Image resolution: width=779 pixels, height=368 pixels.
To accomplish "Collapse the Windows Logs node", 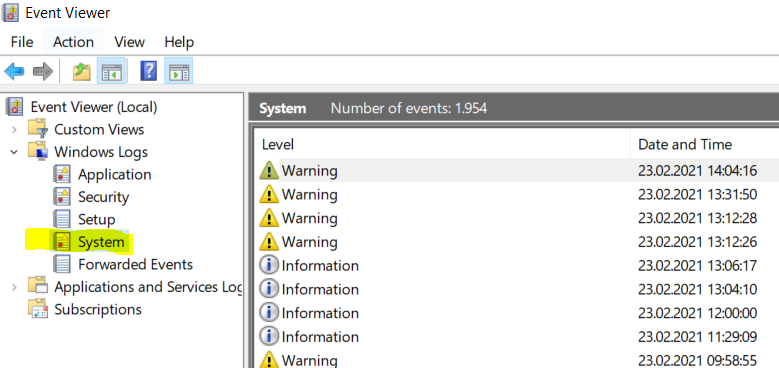I will (x=14, y=151).
